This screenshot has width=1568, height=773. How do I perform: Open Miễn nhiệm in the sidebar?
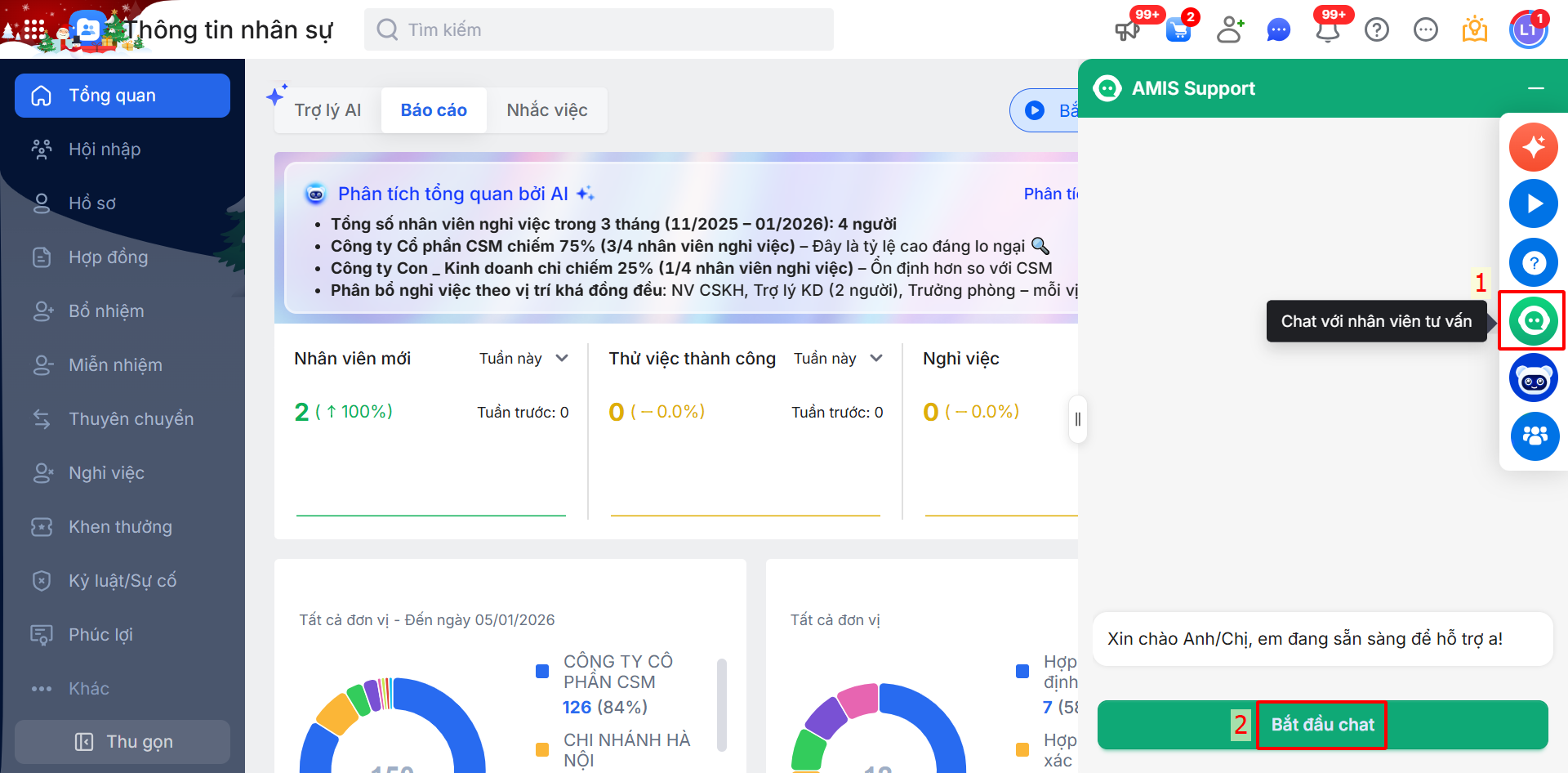tap(122, 365)
